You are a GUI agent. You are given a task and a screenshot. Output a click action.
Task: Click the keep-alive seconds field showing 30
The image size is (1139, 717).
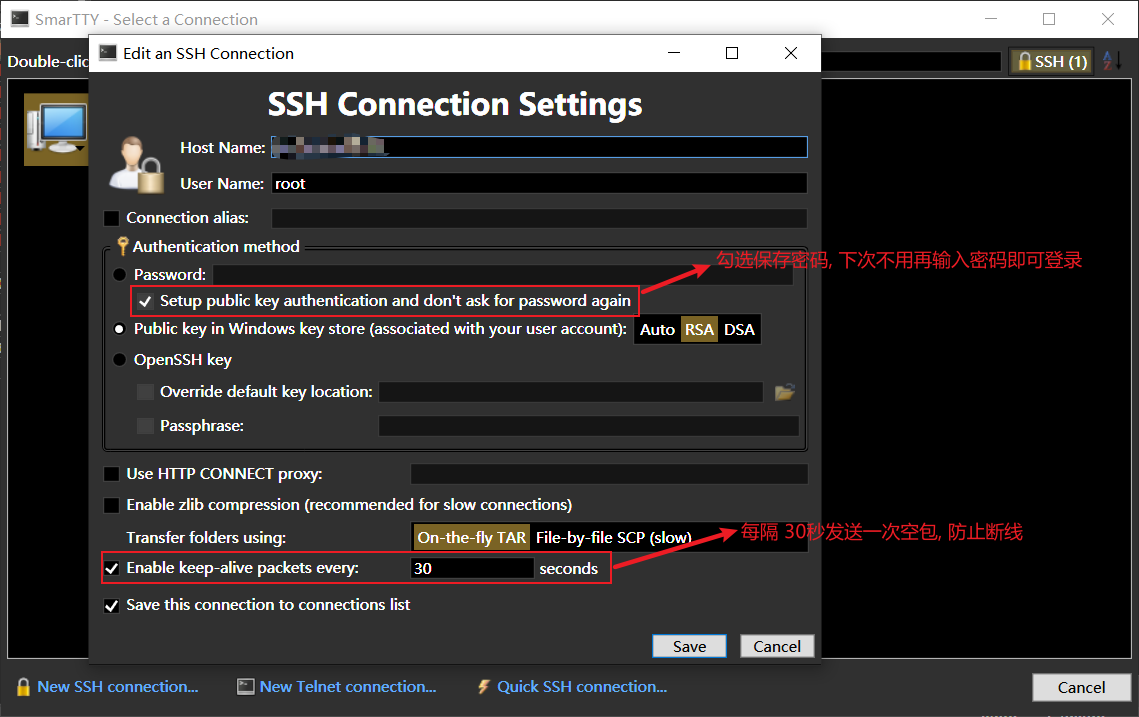[x=472, y=568]
